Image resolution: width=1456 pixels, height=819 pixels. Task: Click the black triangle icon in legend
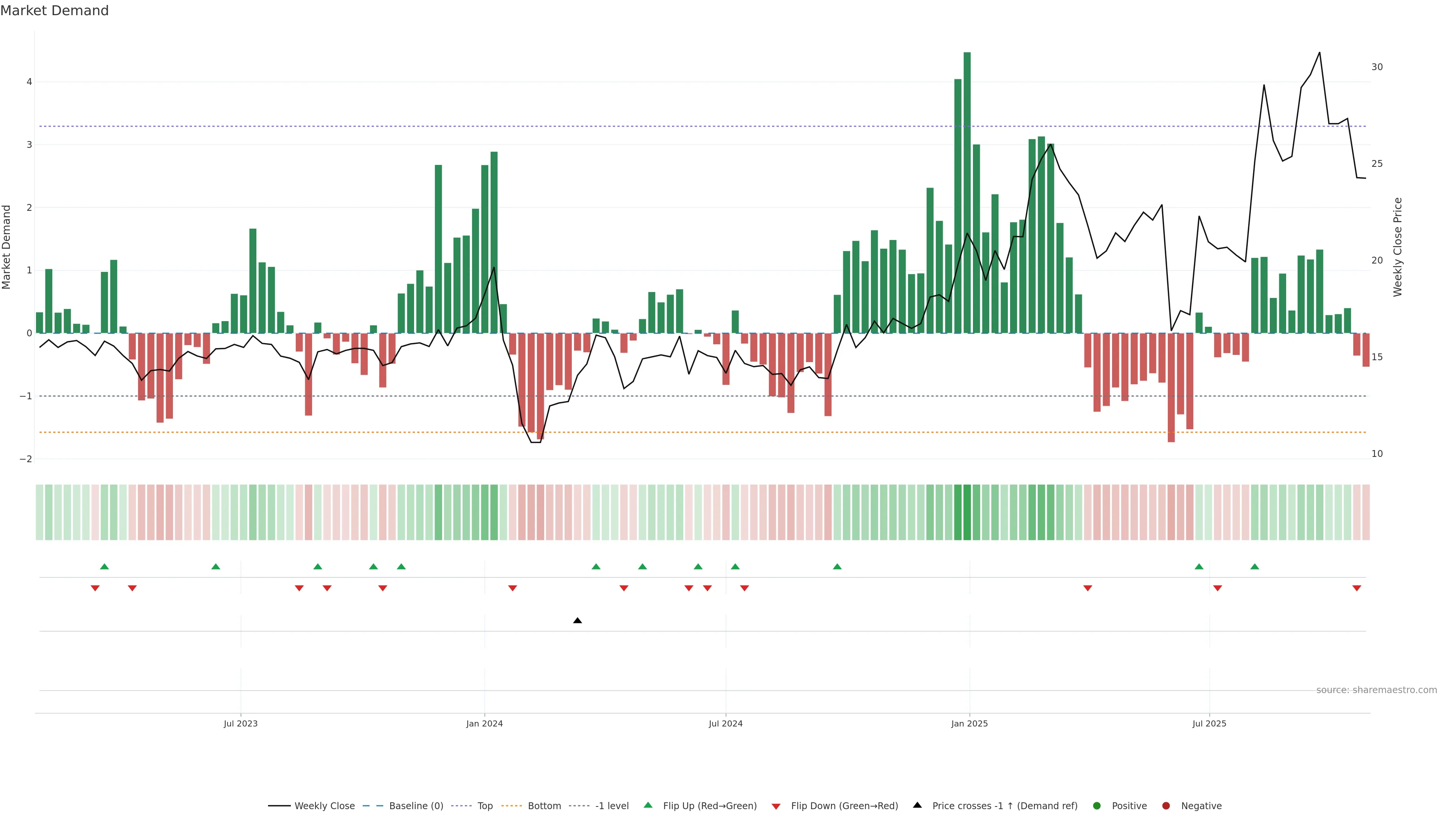click(x=917, y=805)
